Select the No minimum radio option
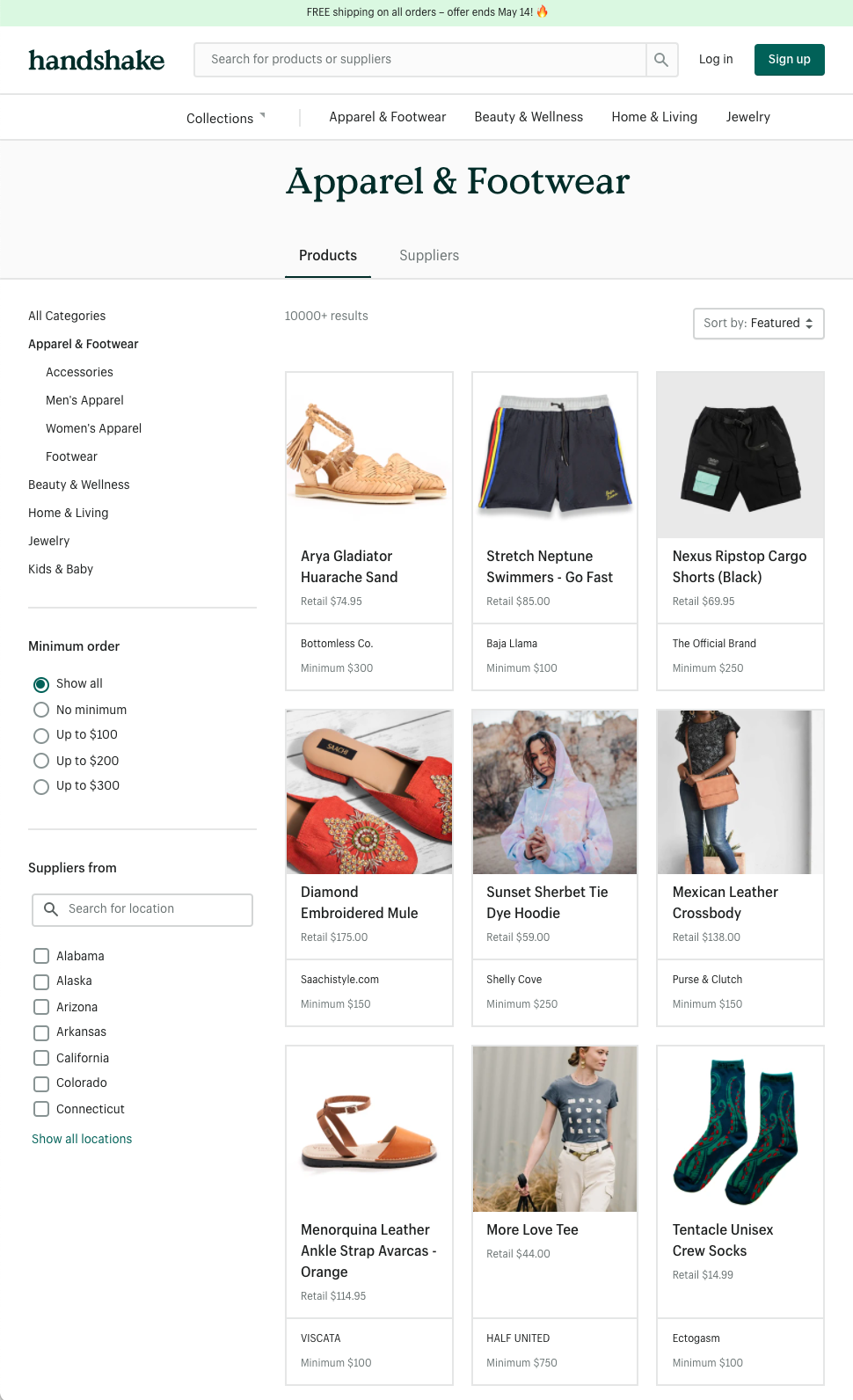Viewport: 853px width, 1400px height. click(x=41, y=710)
